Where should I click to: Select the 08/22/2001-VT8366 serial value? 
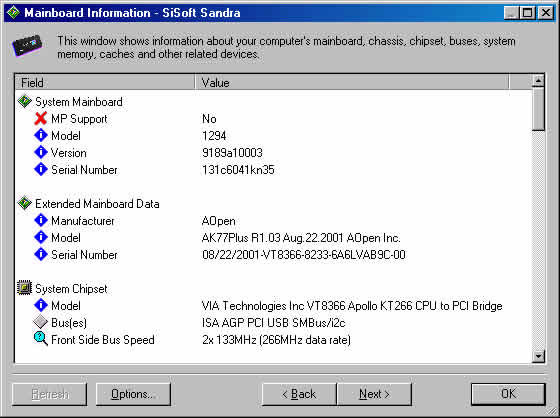304,255
